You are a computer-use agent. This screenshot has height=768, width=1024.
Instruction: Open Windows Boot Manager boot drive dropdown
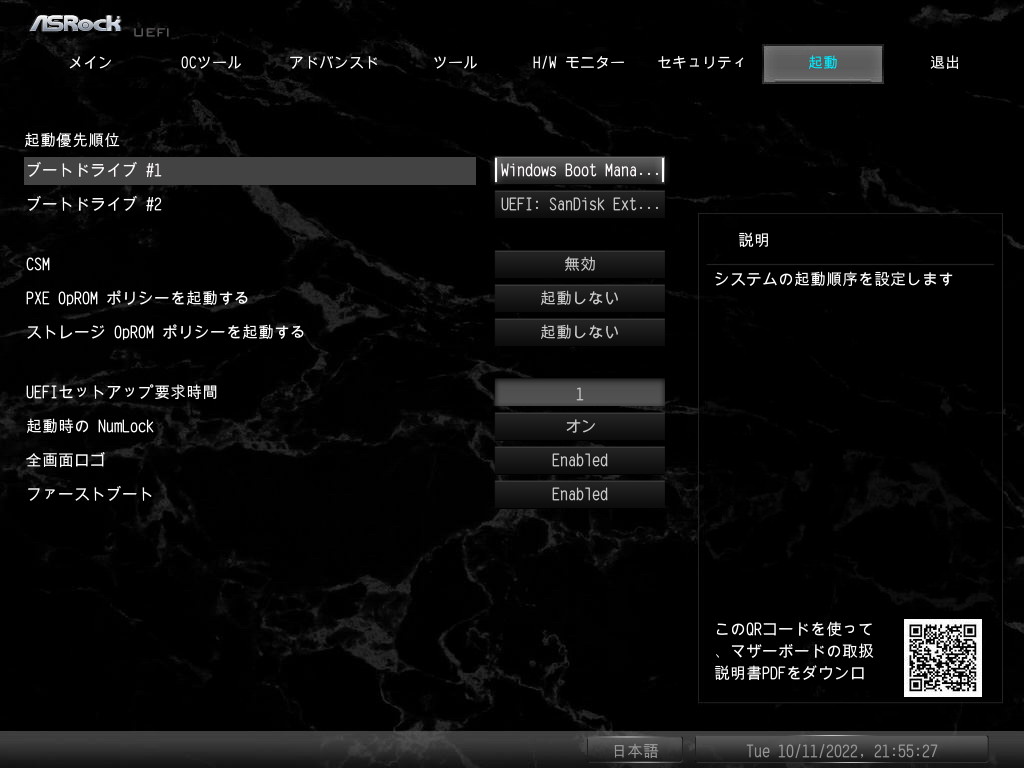pos(579,170)
